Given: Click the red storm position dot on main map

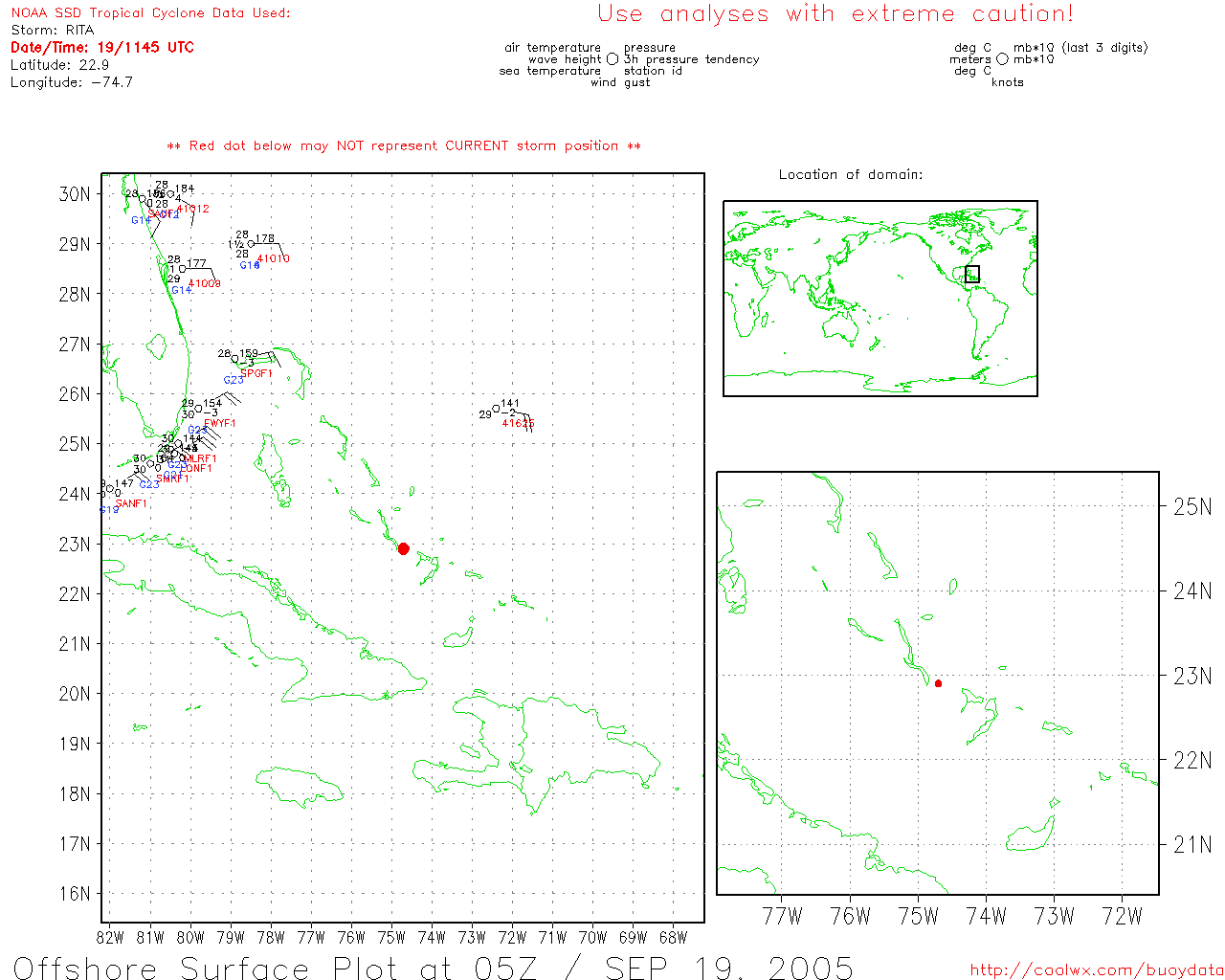Looking at the screenshot, I should (x=403, y=548).
